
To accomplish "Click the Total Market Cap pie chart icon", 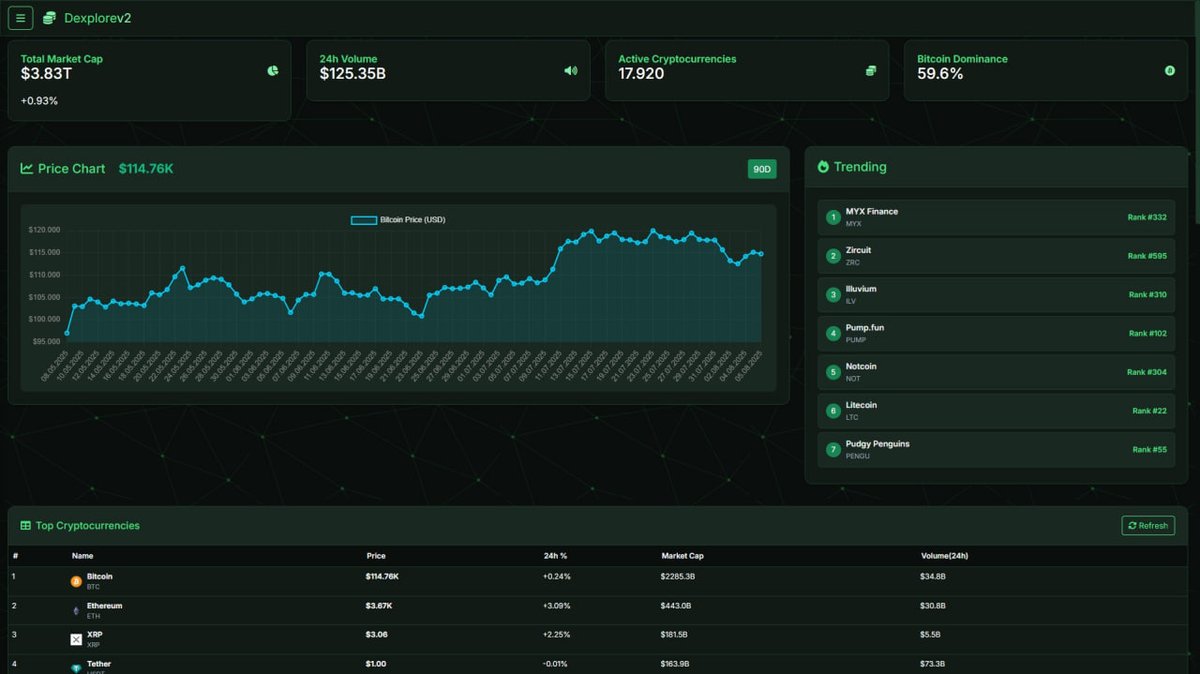I will tap(272, 71).
